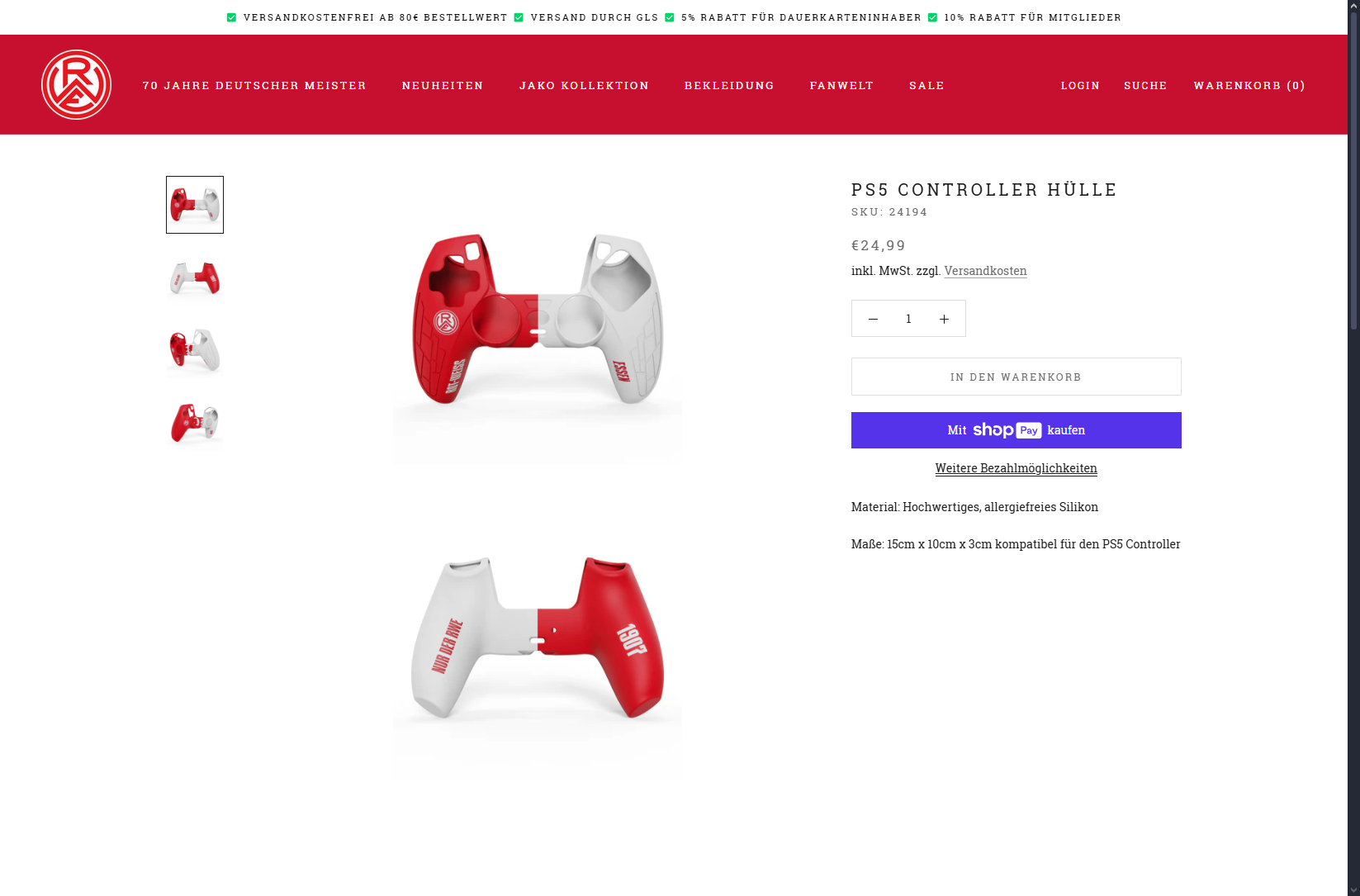Open the Warenkorb cart
Image resolution: width=1360 pixels, height=896 pixels.
pyautogui.click(x=1249, y=85)
